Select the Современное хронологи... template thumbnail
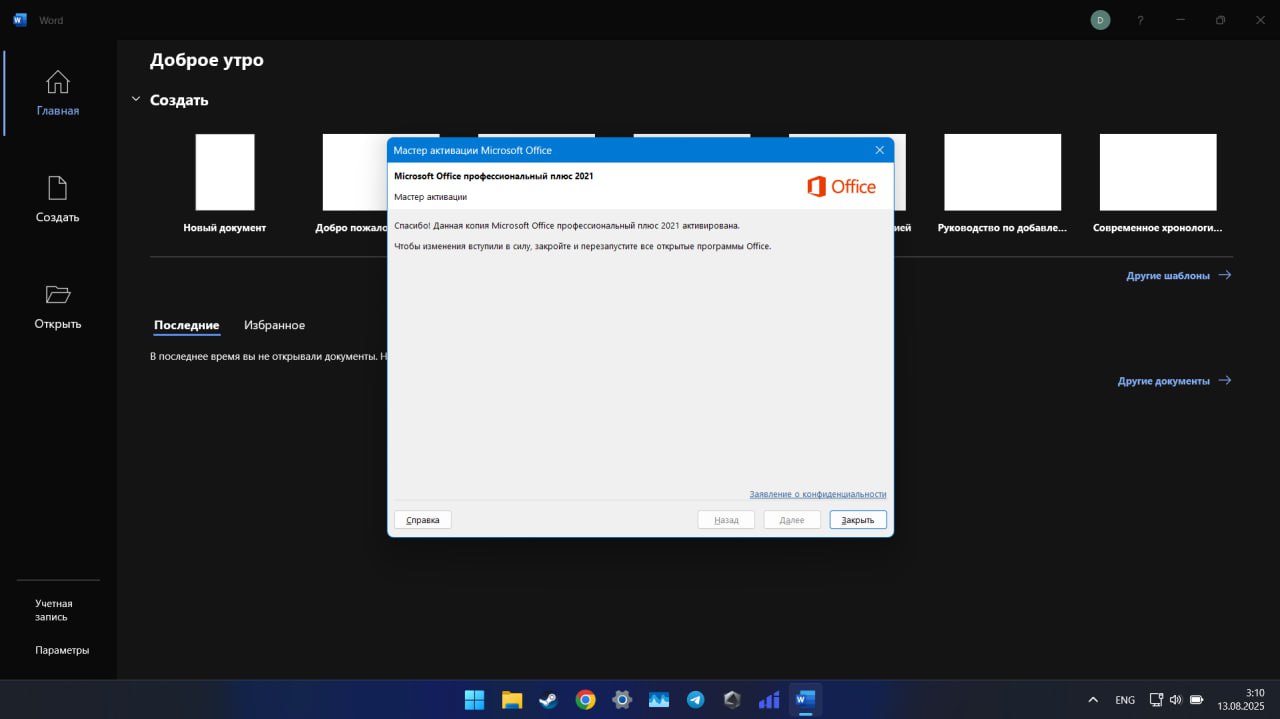This screenshot has width=1280, height=719. [x=1158, y=172]
